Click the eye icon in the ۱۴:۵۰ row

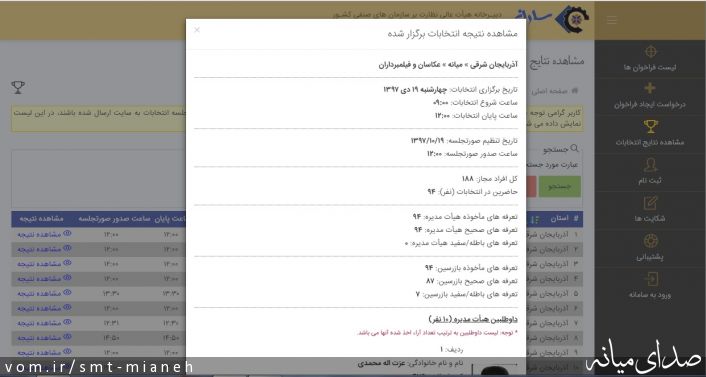point(67,337)
